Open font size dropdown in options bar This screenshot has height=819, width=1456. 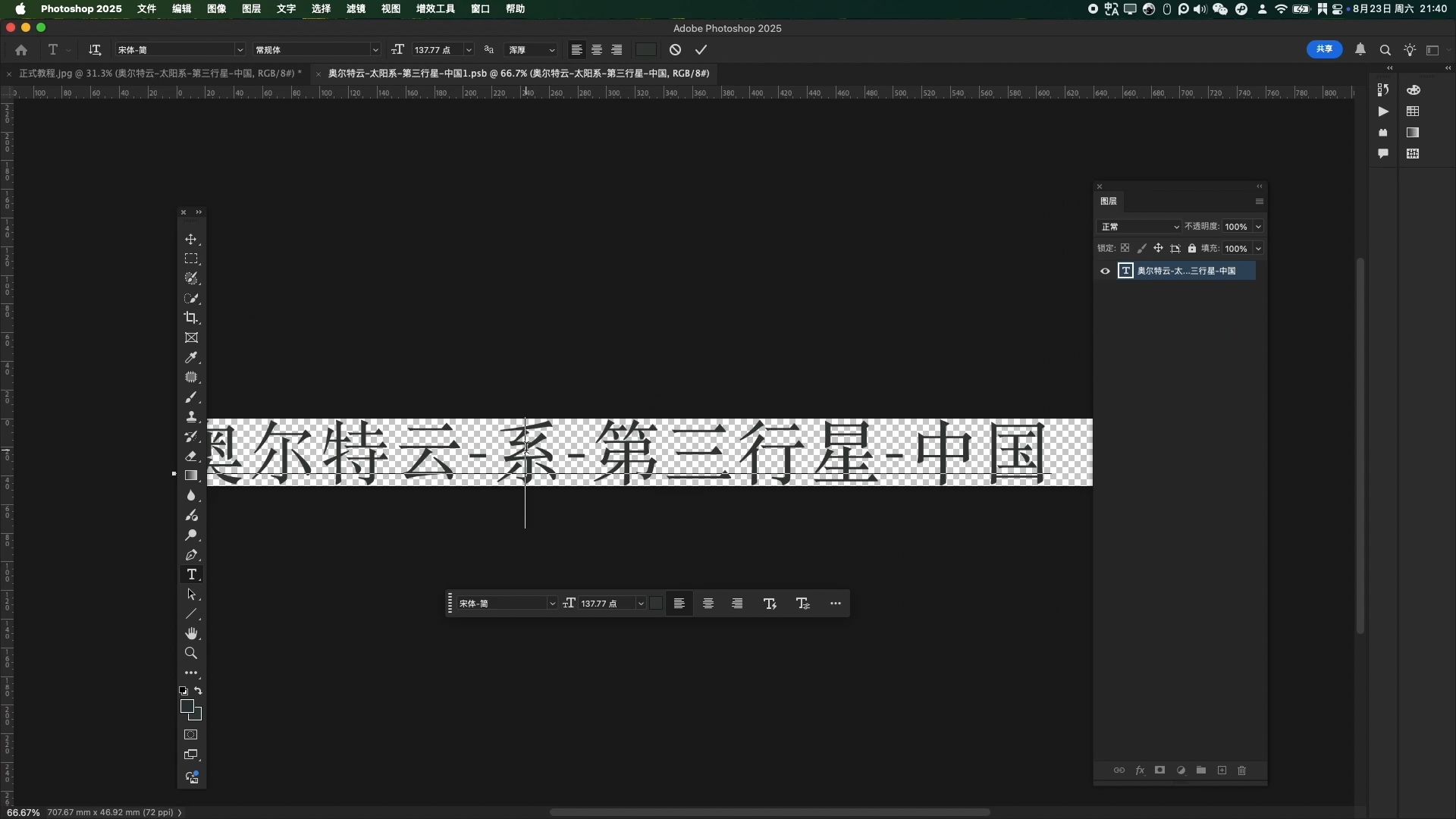[x=469, y=50]
